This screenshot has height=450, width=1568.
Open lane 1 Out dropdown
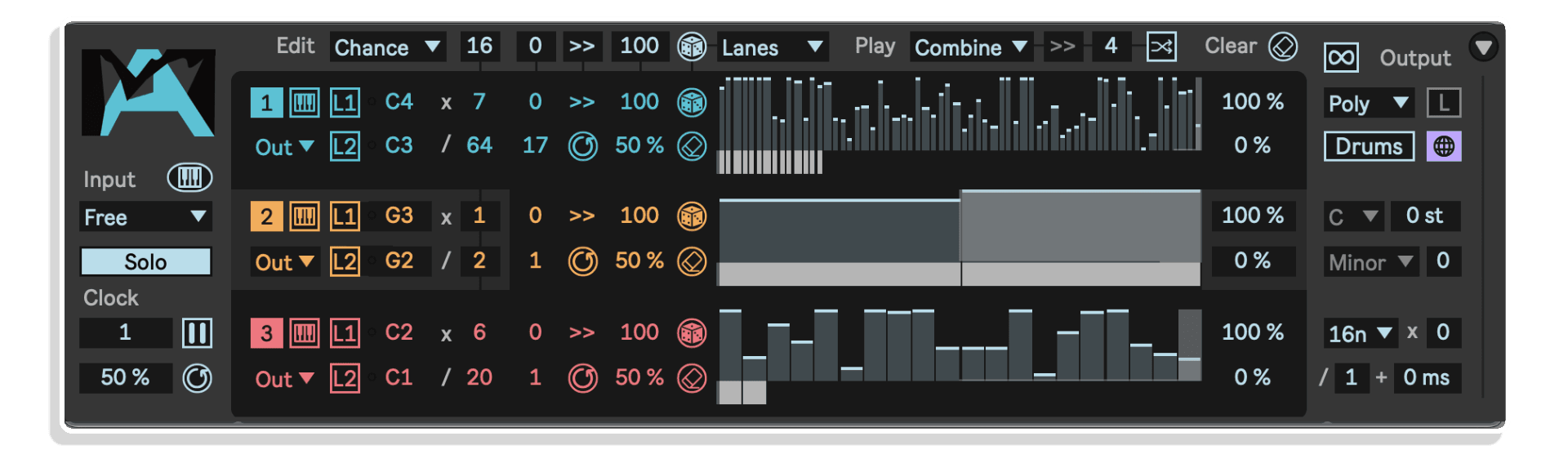[284, 147]
